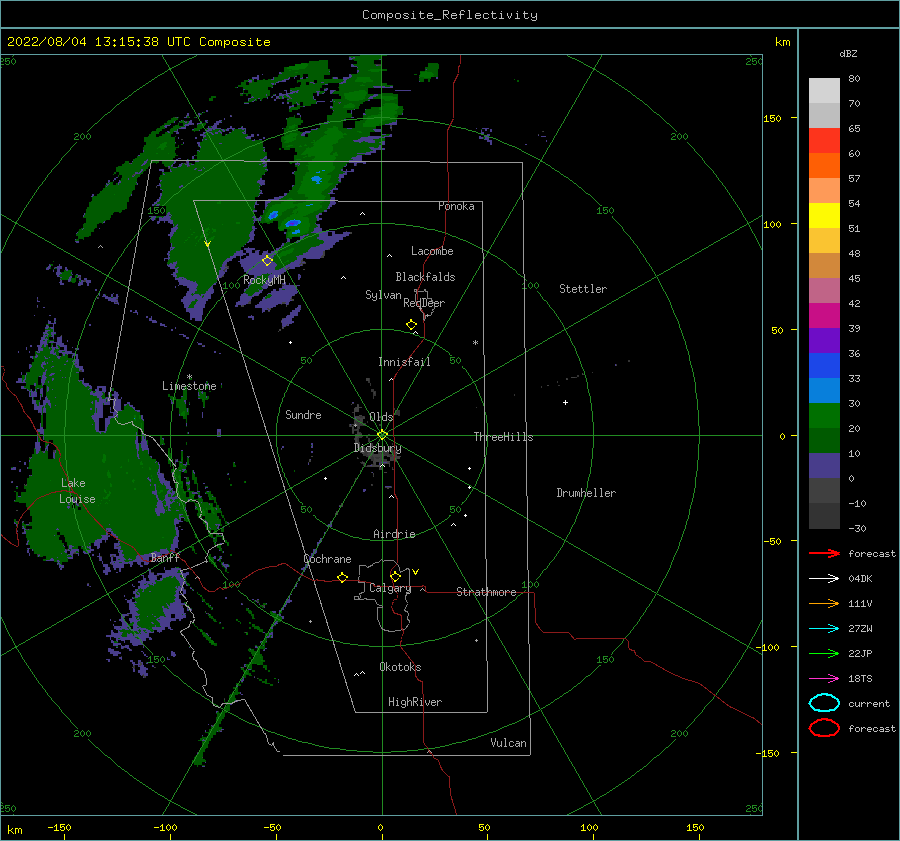Image resolution: width=900 pixels, height=841 pixels.
Task: Click the yellow diamond marker near RockyMH
Action: click(x=267, y=261)
